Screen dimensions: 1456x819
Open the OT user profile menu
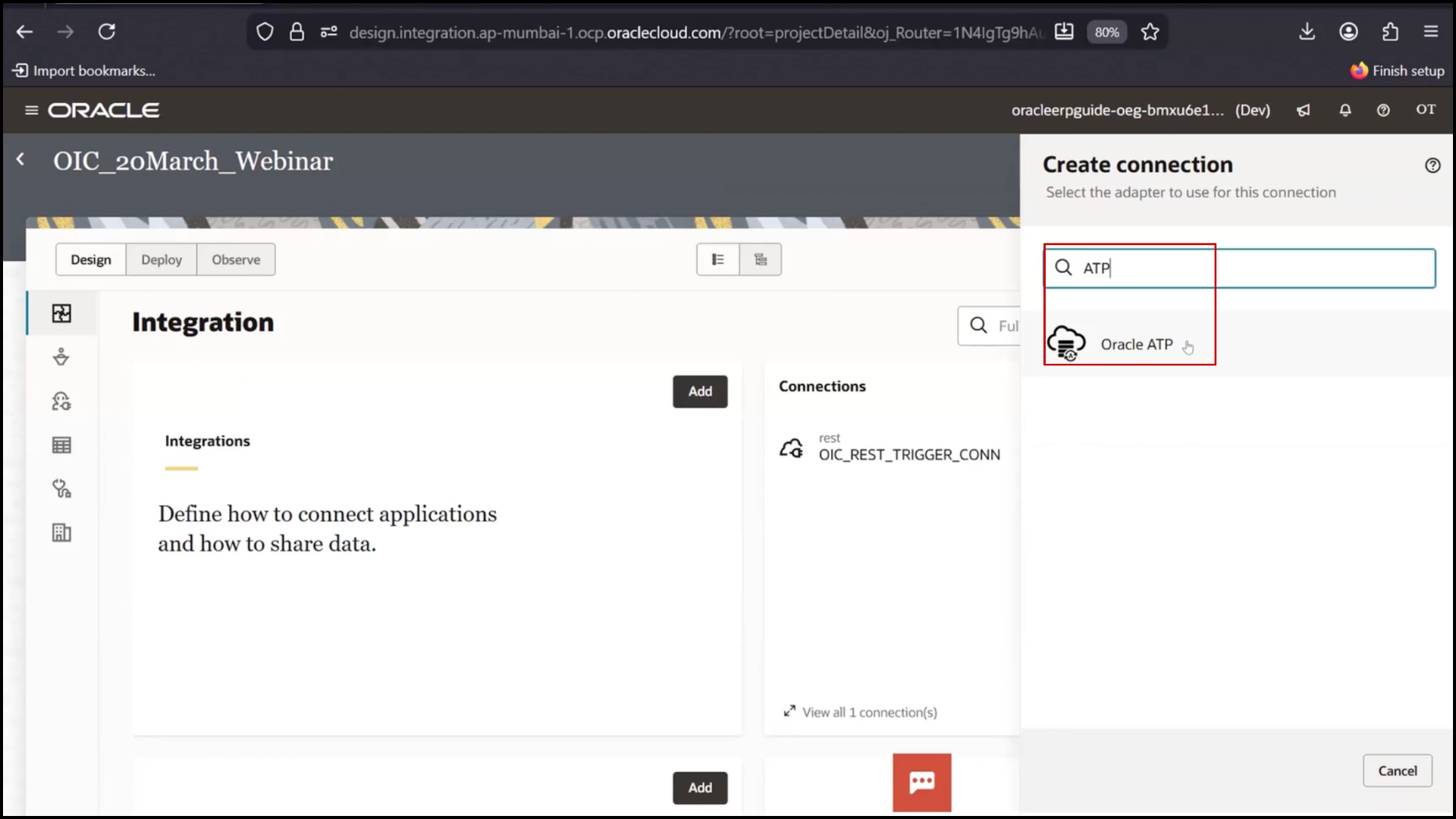coord(1426,109)
